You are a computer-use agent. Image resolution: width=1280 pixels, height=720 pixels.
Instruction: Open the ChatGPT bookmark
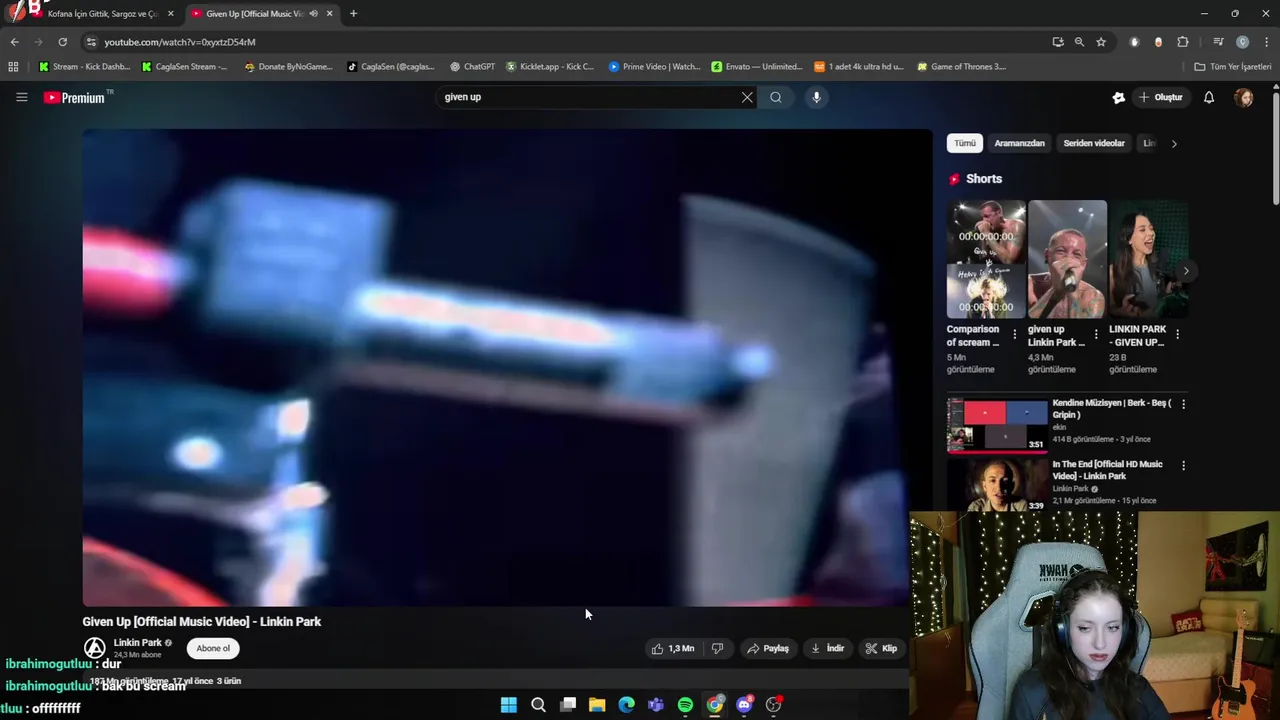(472, 67)
